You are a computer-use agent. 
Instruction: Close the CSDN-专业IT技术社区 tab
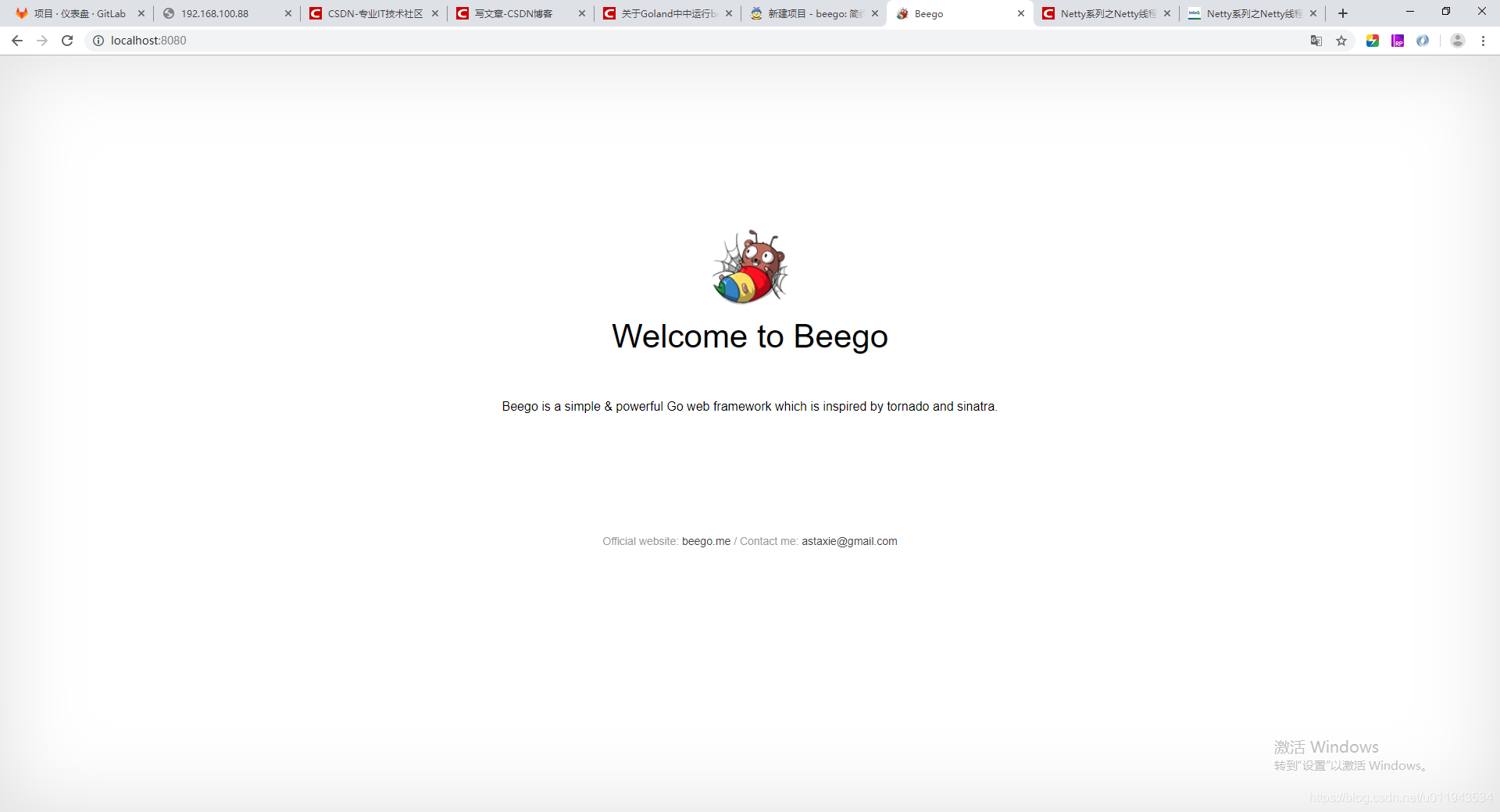pyautogui.click(x=435, y=13)
